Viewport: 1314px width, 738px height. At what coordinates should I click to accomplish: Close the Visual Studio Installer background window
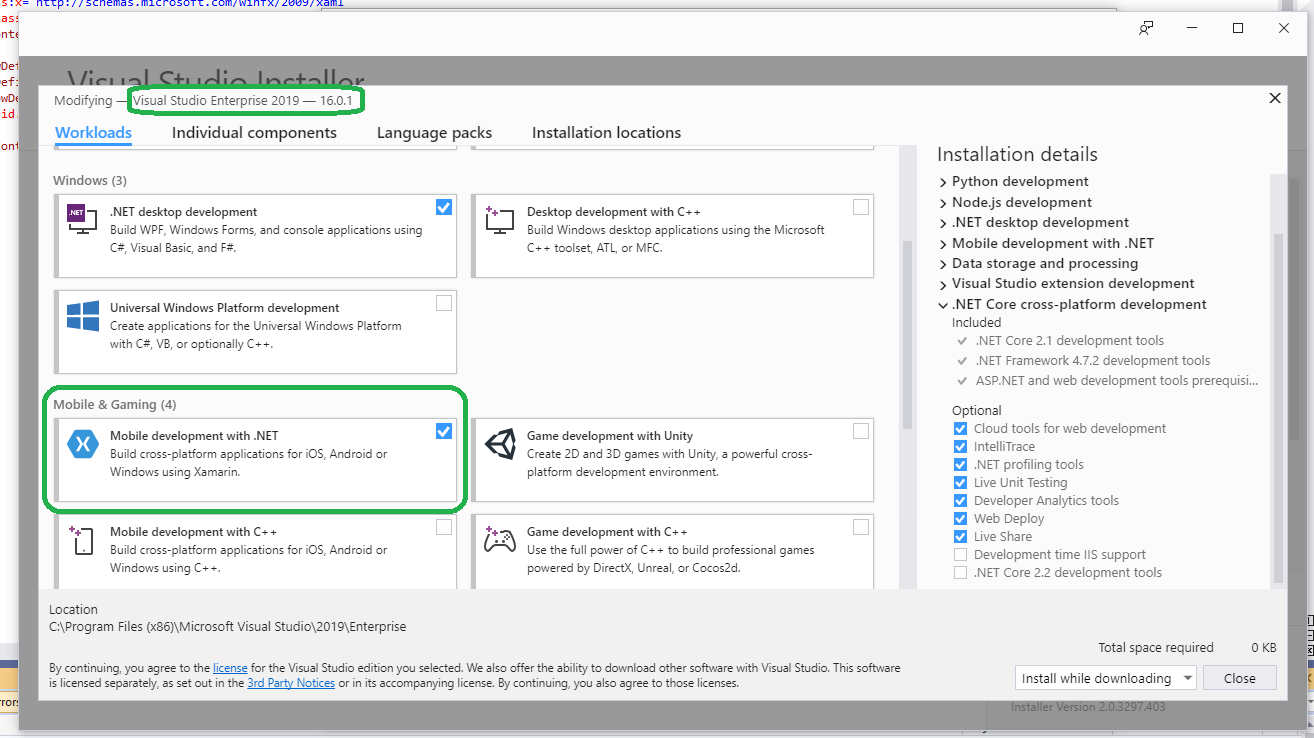[x=1284, y=29]
